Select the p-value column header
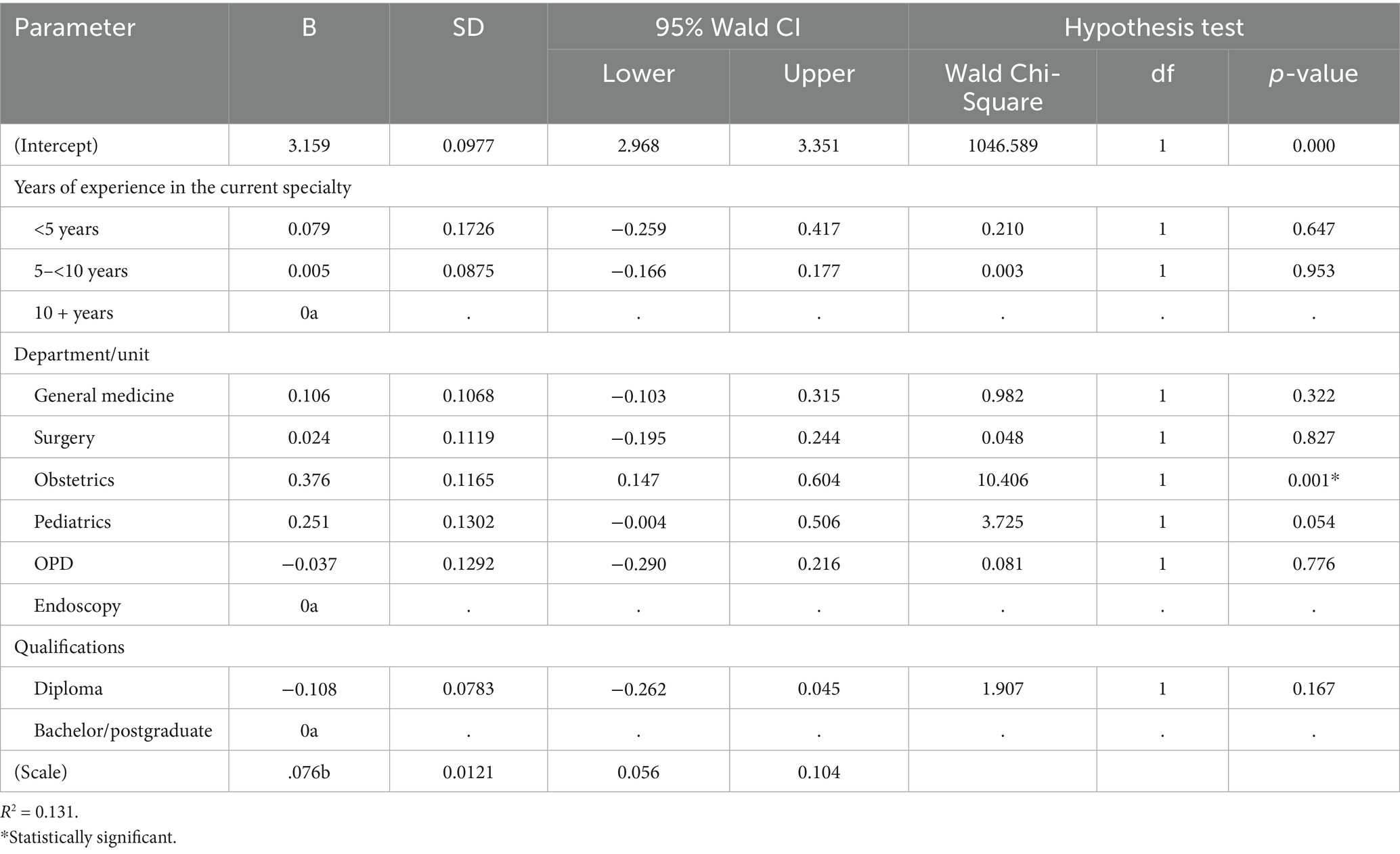Viewport: 1400px width, 854px height. (1313, 73)
